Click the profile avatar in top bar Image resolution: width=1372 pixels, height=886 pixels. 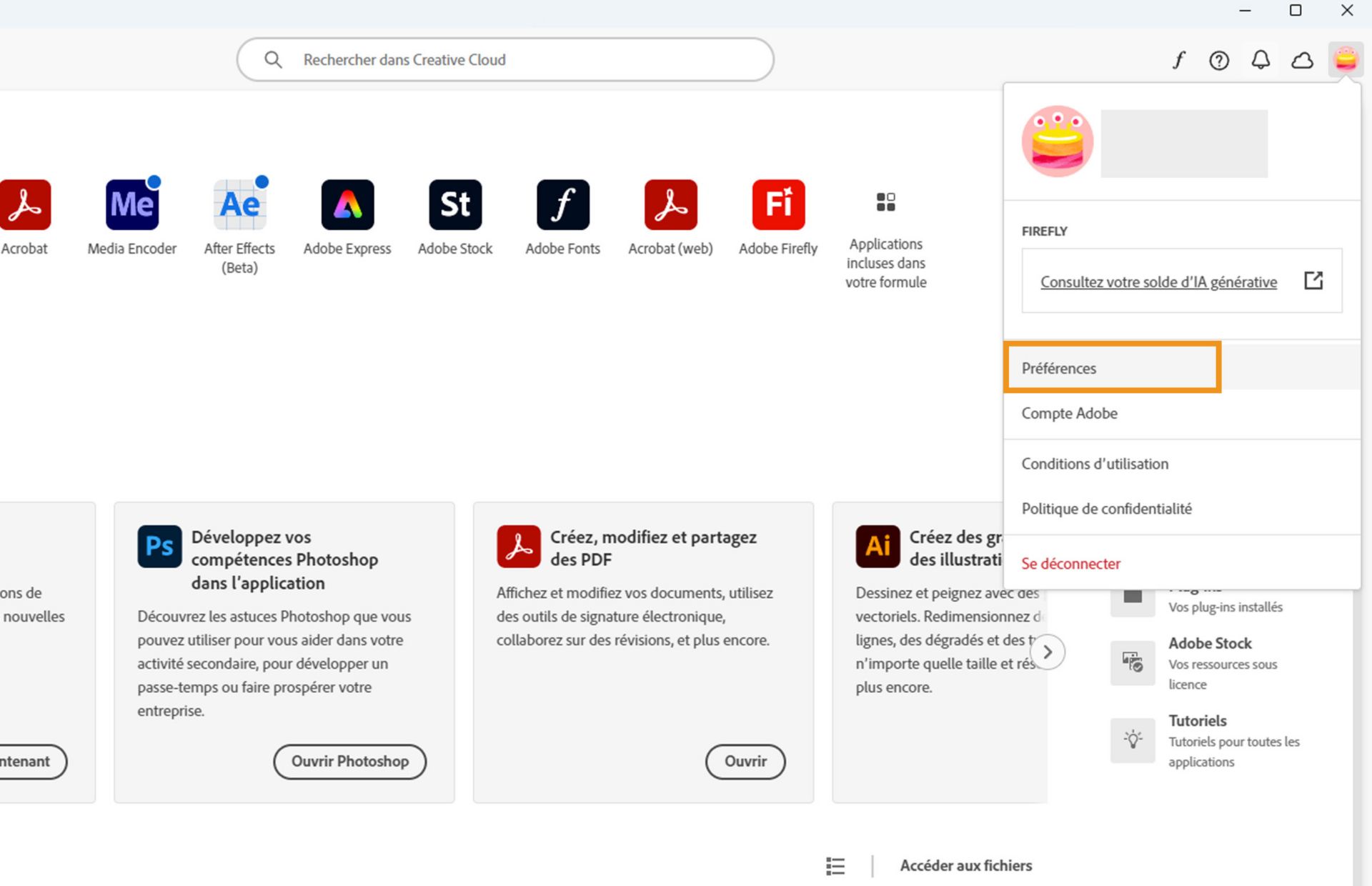coord(1346,59)
